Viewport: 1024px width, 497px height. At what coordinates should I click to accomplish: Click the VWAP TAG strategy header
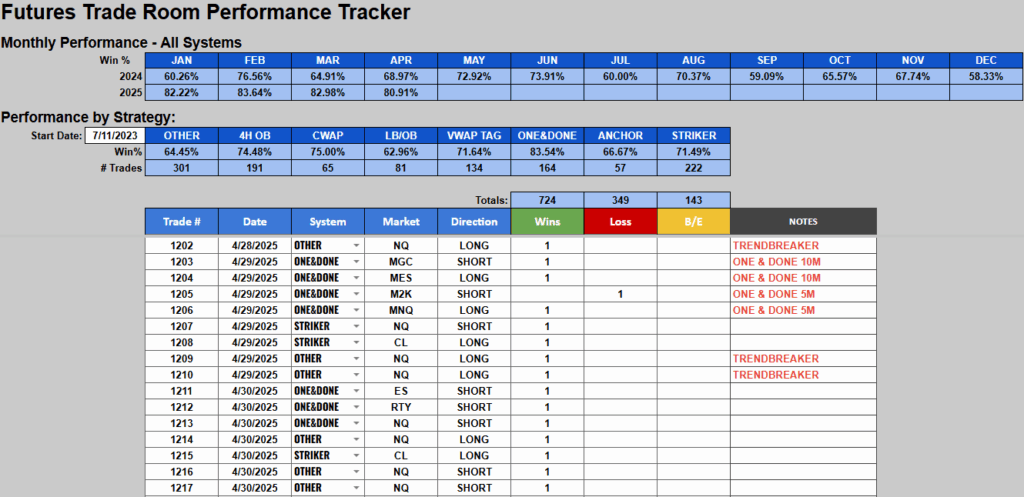point(474,135)
